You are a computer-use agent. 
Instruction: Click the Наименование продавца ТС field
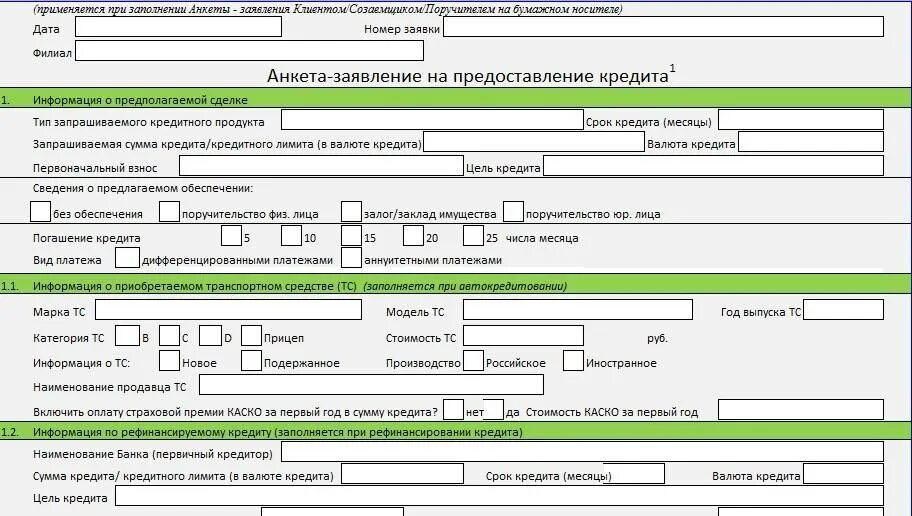[372, 385]
